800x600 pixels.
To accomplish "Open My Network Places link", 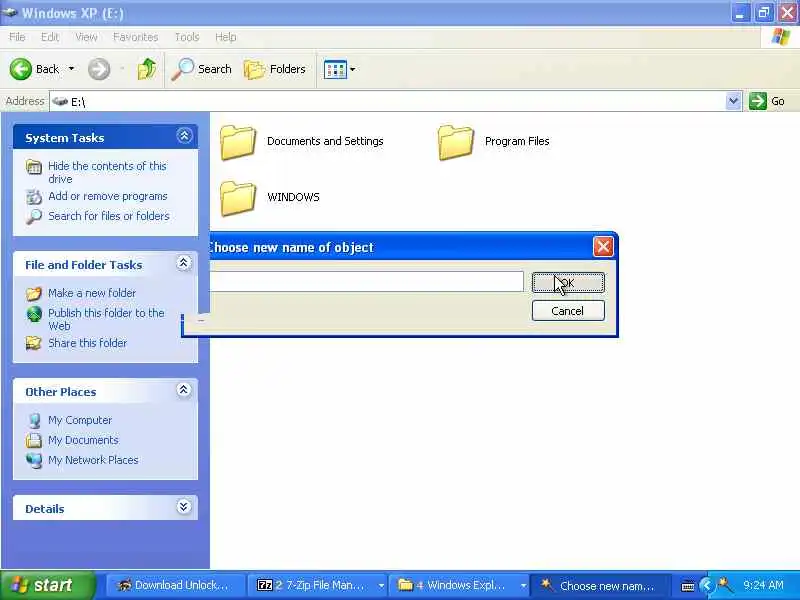I will point(93,460).
